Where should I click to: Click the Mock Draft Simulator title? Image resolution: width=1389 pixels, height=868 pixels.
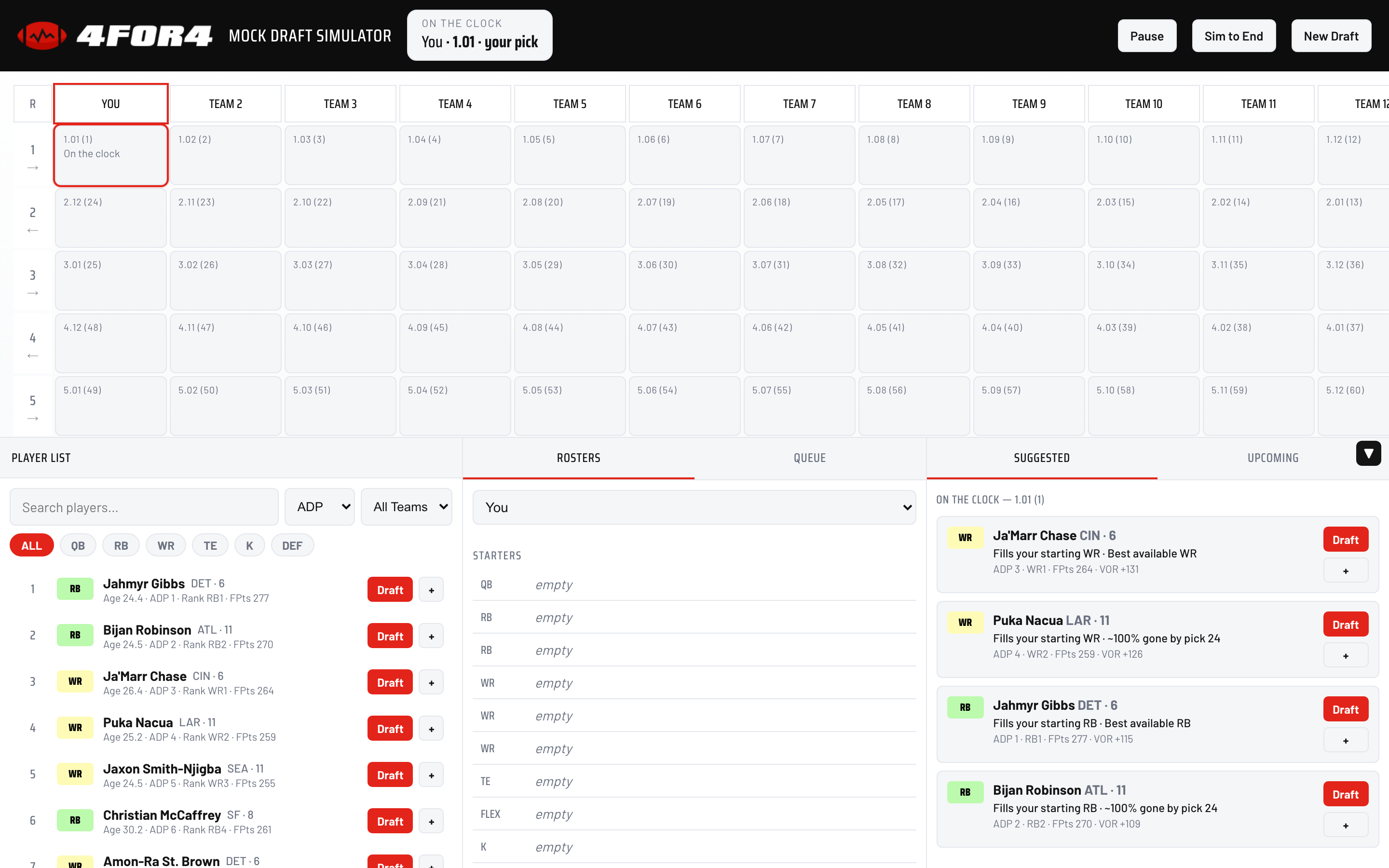click(x=310, y=36)
